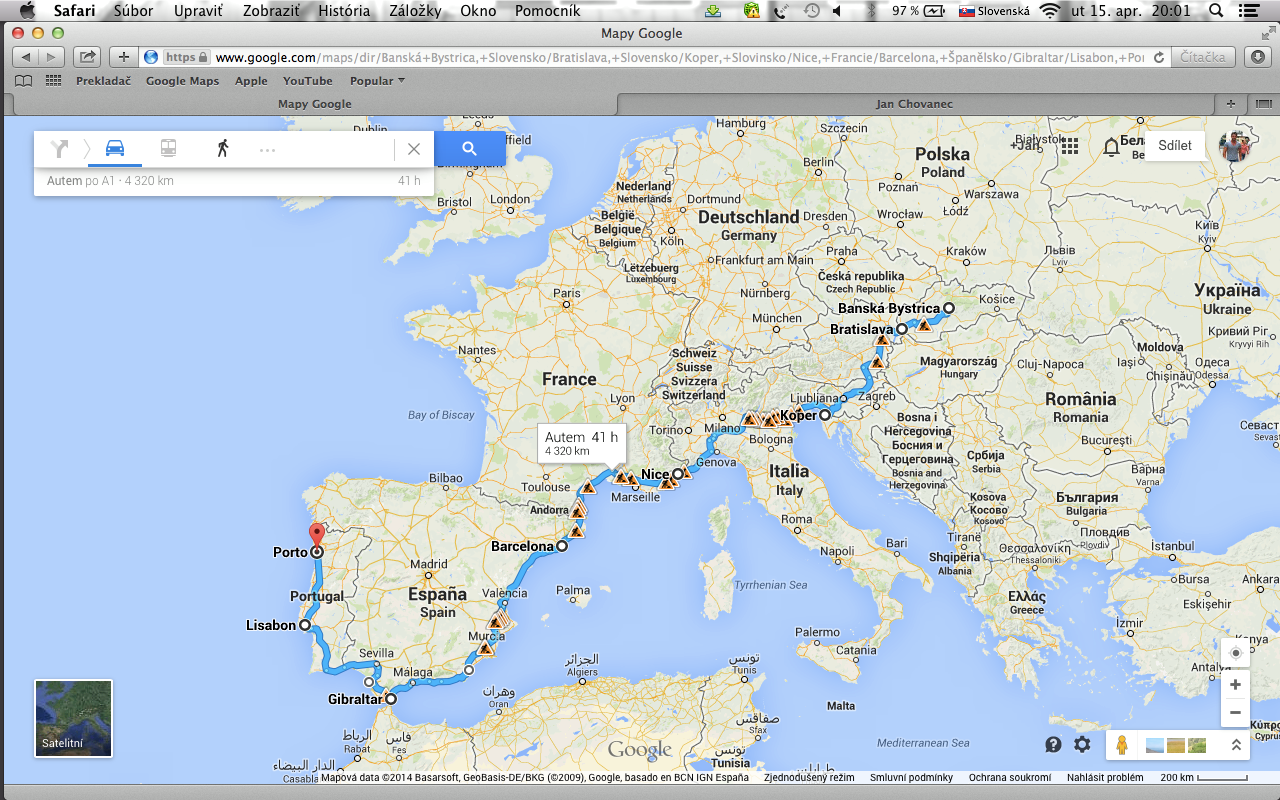Open the Smluvní podmínky link
The width and height of the screenshot is (1280, 800).
(911, 777)
